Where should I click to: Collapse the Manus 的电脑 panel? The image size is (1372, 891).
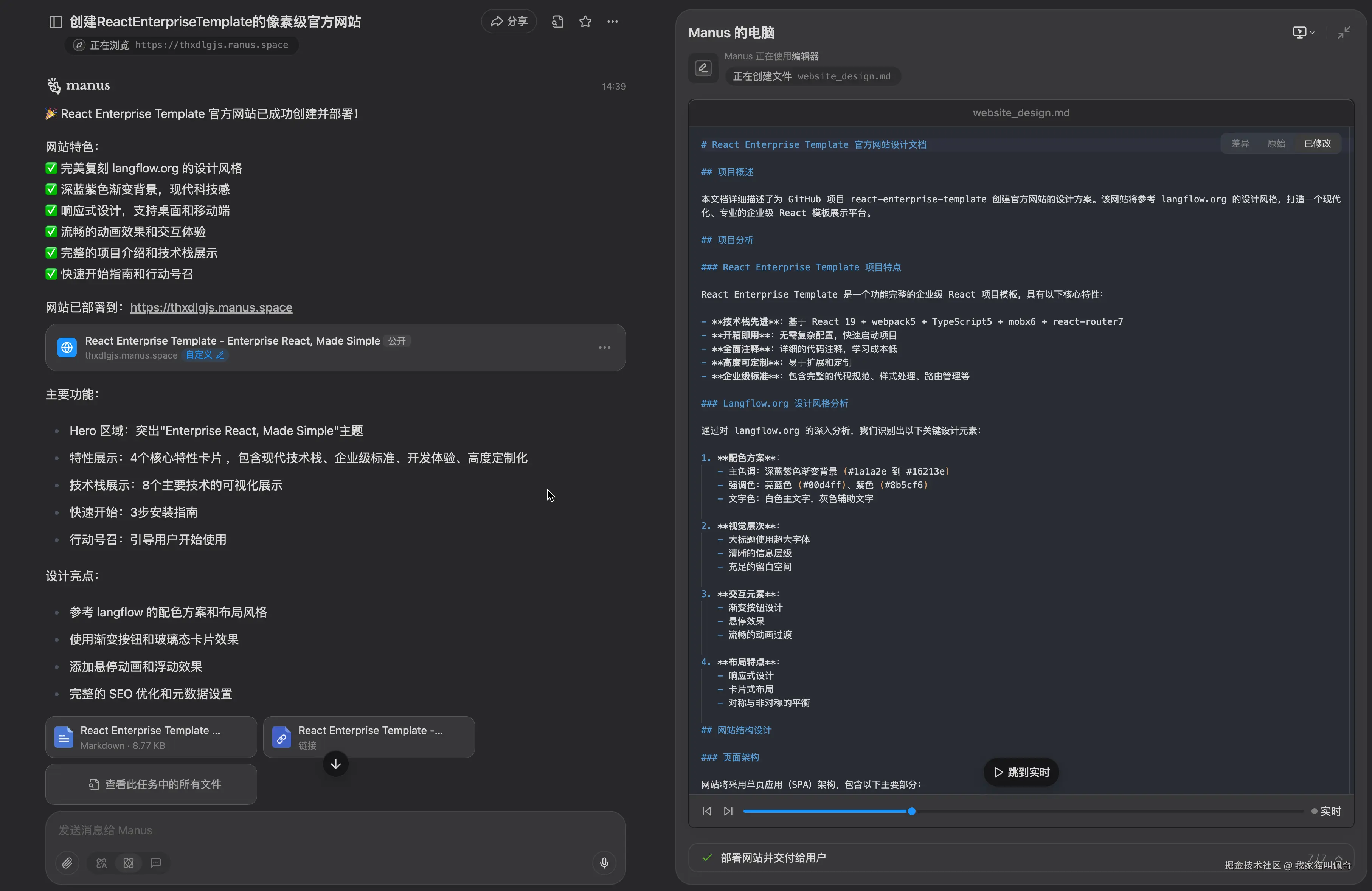pyautogui.click(x=1344, y=33)
